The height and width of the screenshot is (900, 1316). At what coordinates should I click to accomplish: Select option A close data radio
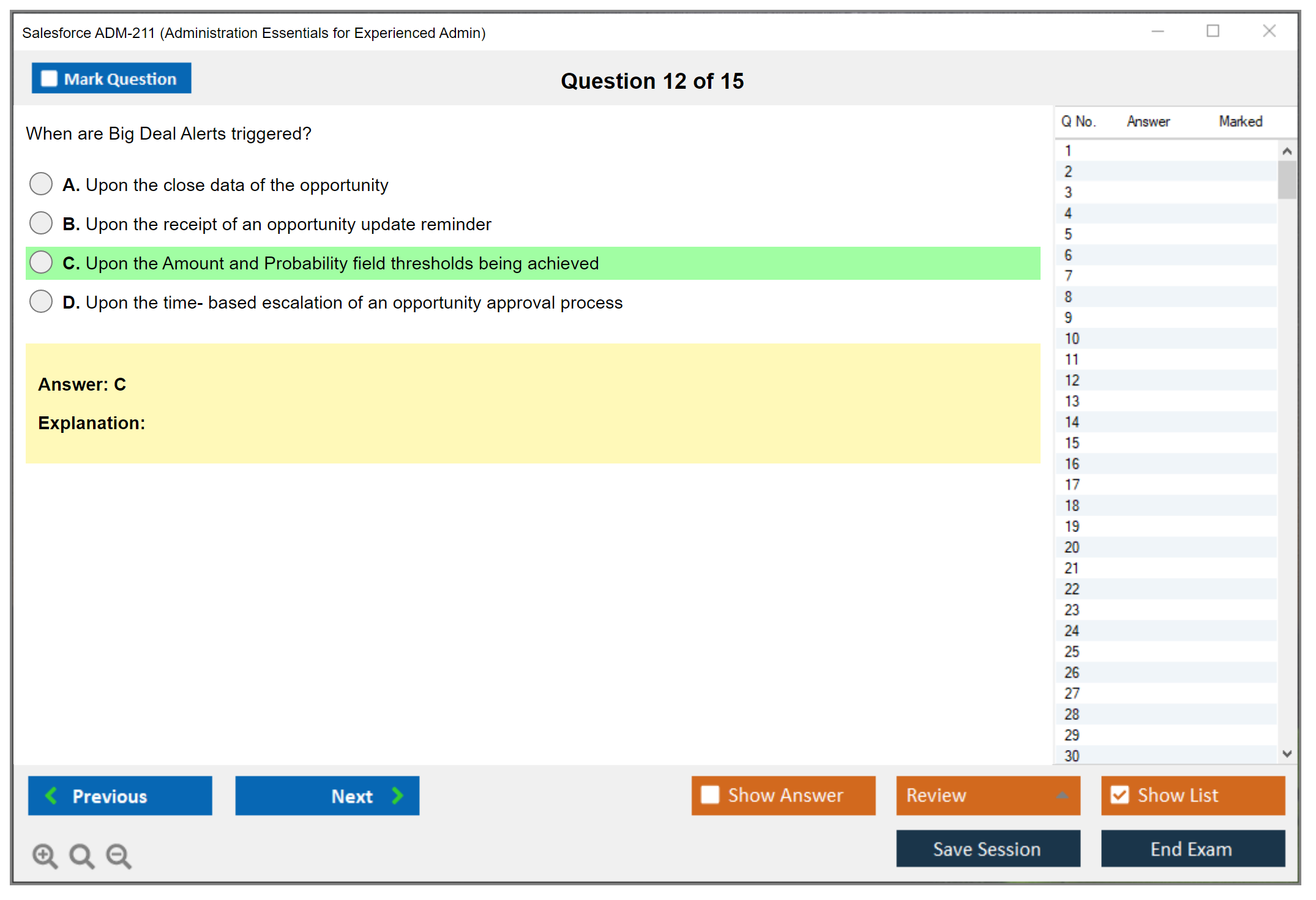coord(41,184)
